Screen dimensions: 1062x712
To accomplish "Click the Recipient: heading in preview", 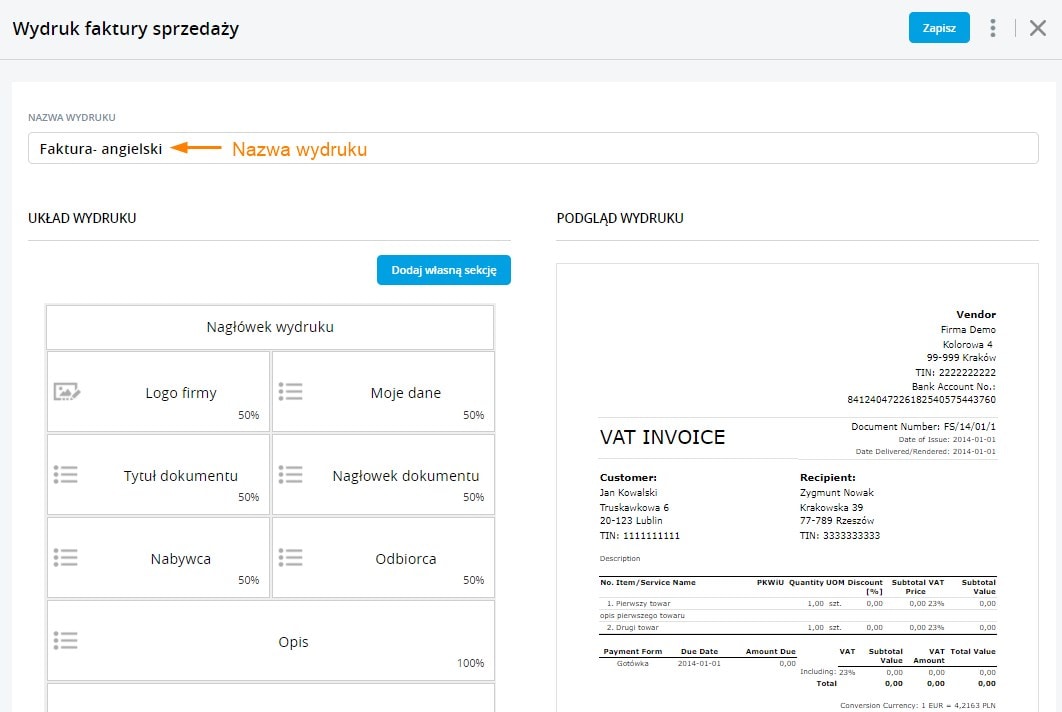I will point(828,478).
